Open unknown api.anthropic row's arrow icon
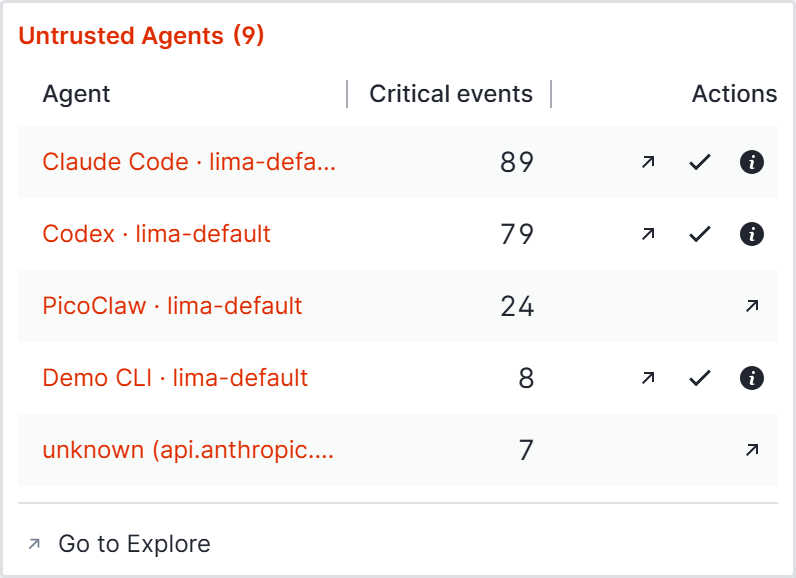This screenshot has width=796, height=578. [x=752, y=450]
